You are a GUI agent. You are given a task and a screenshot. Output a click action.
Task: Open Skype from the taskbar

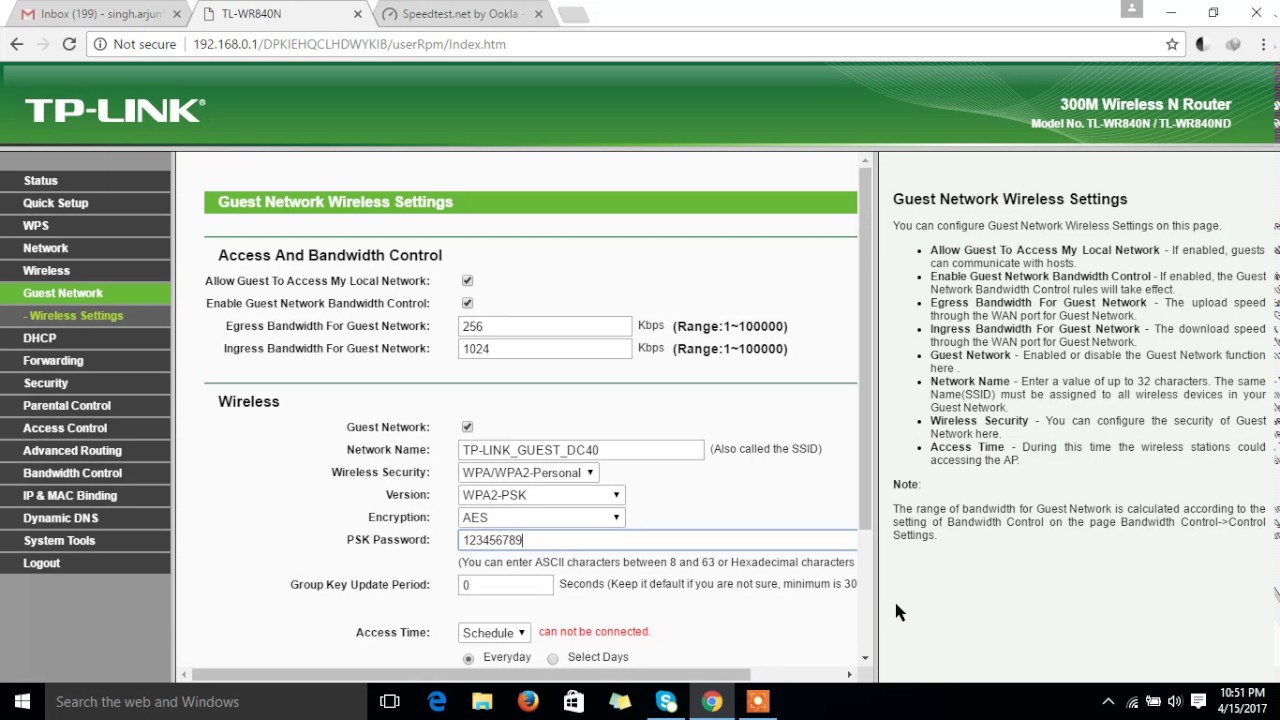pyautogui.click(x=666, y=702)
